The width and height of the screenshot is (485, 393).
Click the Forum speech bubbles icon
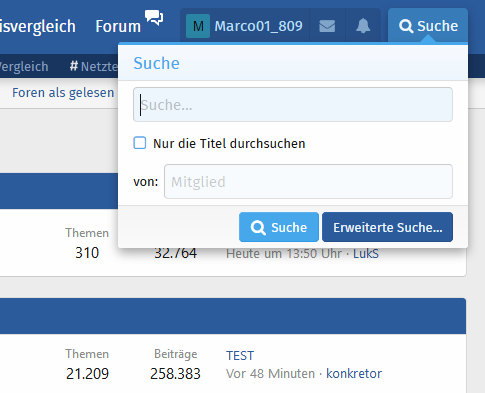click(x=154, y=17)
